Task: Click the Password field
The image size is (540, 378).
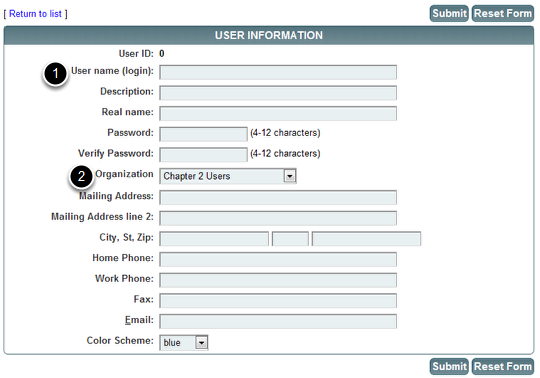Action: coord(203,134)
